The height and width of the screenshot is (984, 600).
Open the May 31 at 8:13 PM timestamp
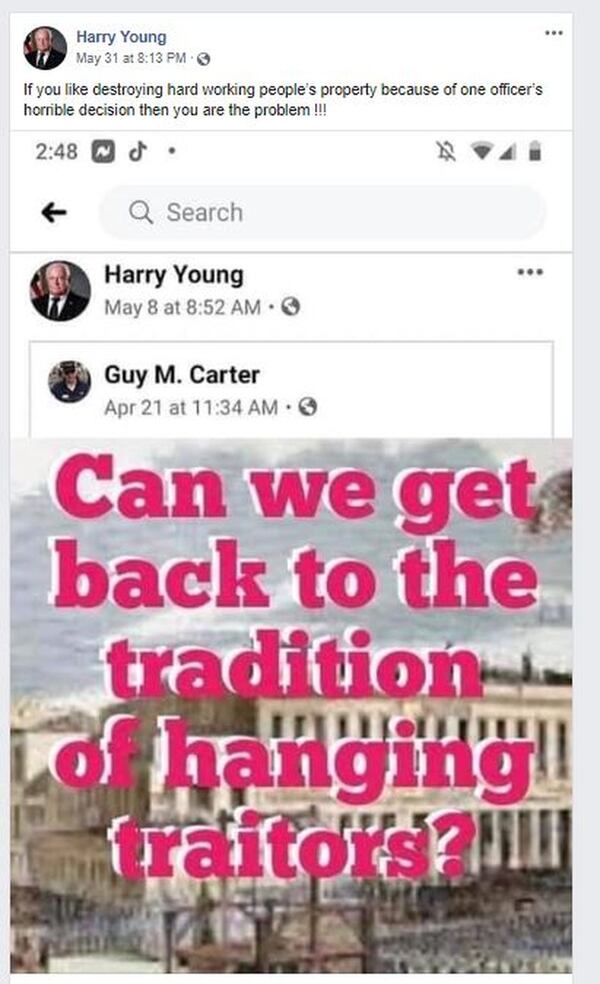click(131, 58)
